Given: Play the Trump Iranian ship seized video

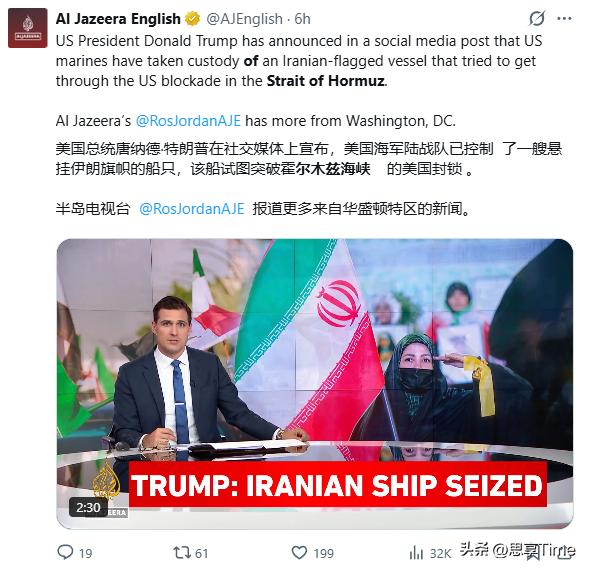Looking at the screenshot, I should tap(315, 383).
